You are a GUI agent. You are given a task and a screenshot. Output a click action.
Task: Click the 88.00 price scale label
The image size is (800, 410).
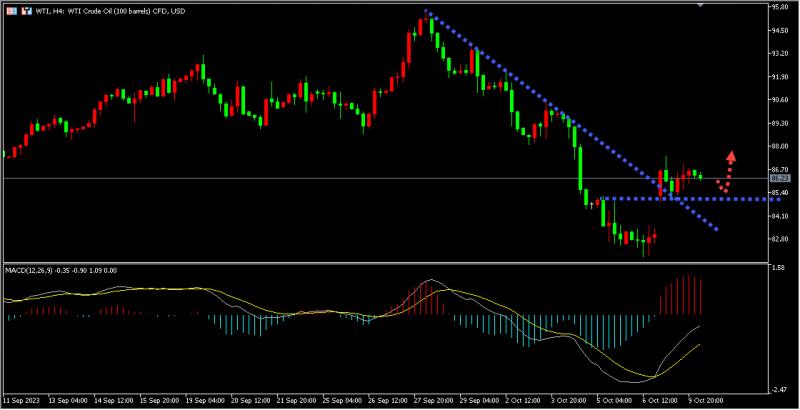[x=780, y=146]
